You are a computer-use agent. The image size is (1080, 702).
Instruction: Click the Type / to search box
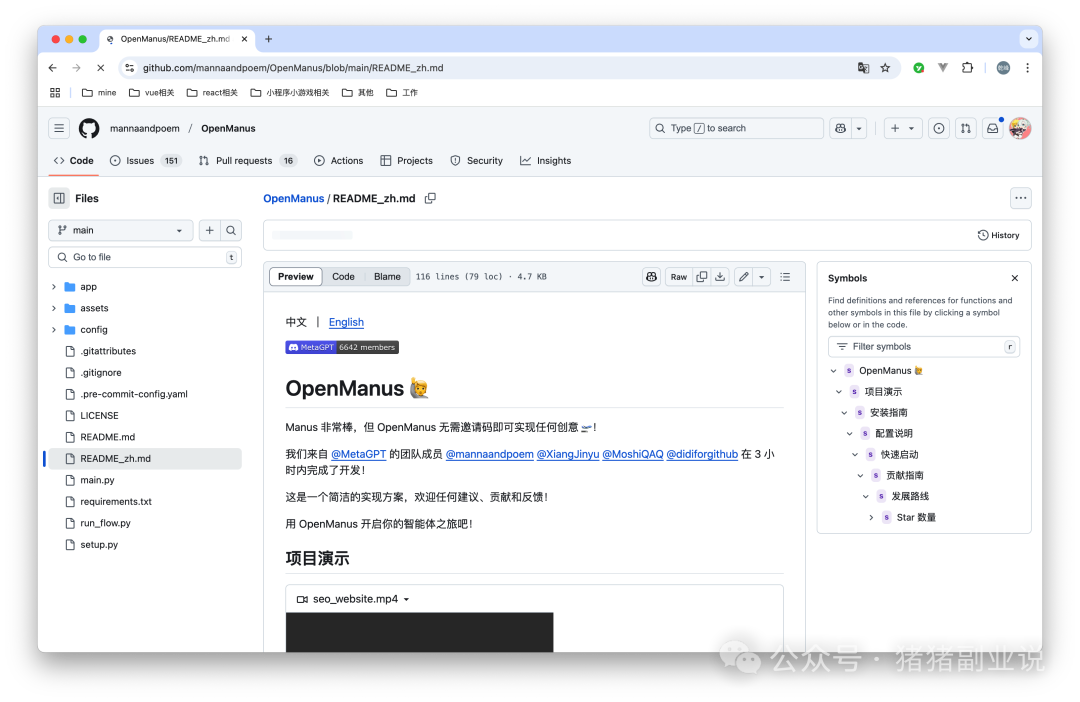coord(736,128)
